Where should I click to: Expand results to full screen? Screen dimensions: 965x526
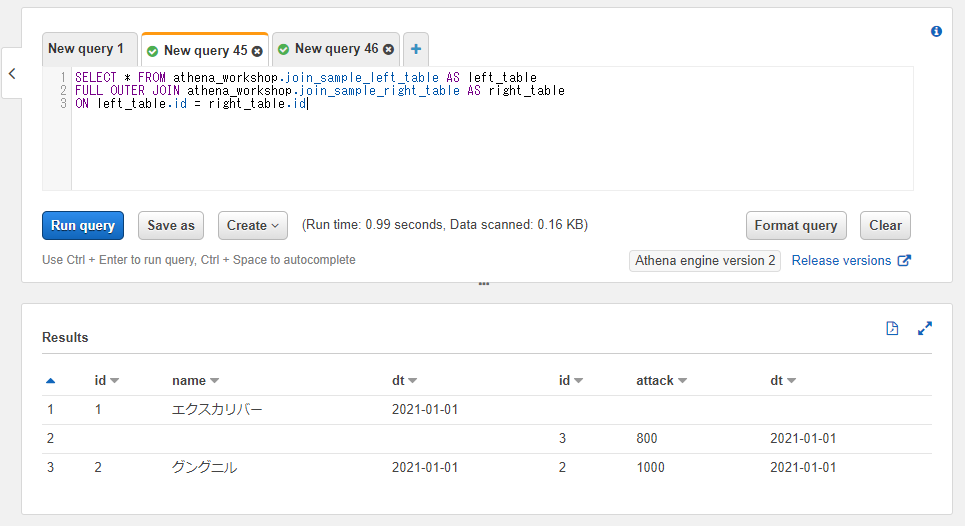[925, 328]
